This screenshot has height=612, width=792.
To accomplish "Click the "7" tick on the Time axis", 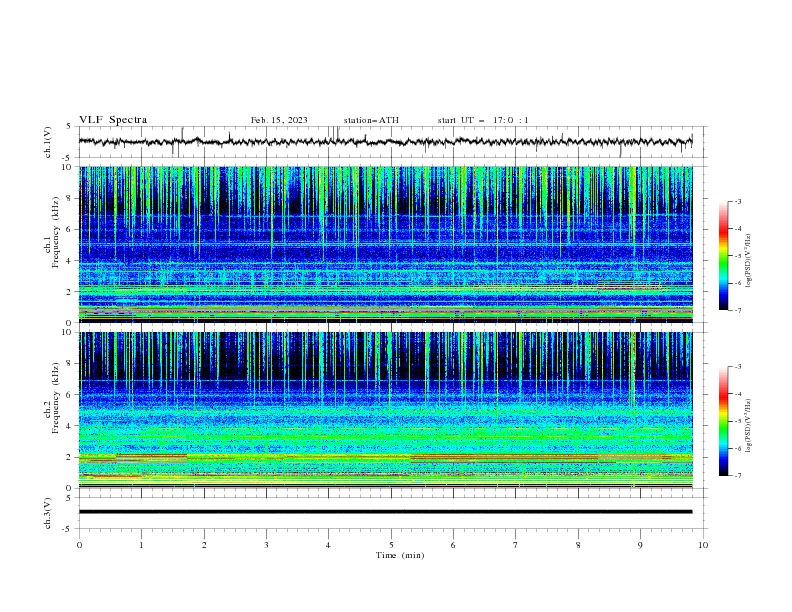I will pyautogui.click(x=516, y=545).
